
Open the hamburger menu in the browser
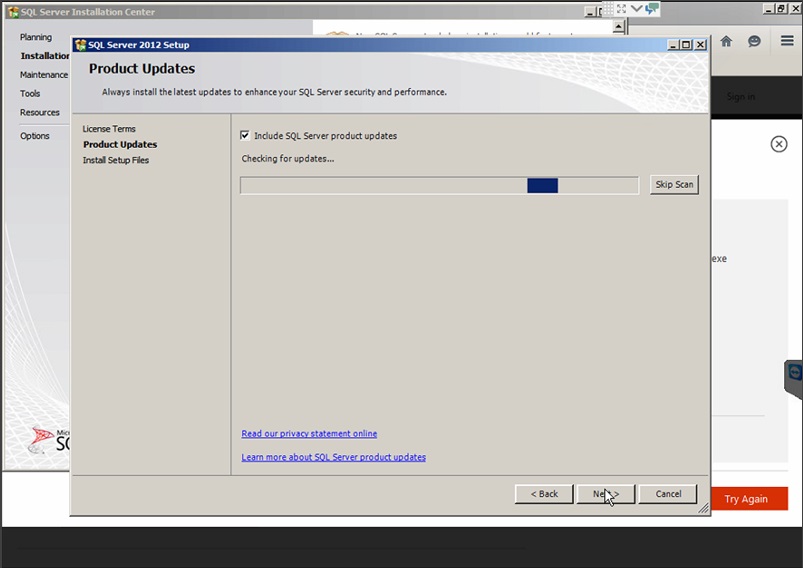point(787,40)
